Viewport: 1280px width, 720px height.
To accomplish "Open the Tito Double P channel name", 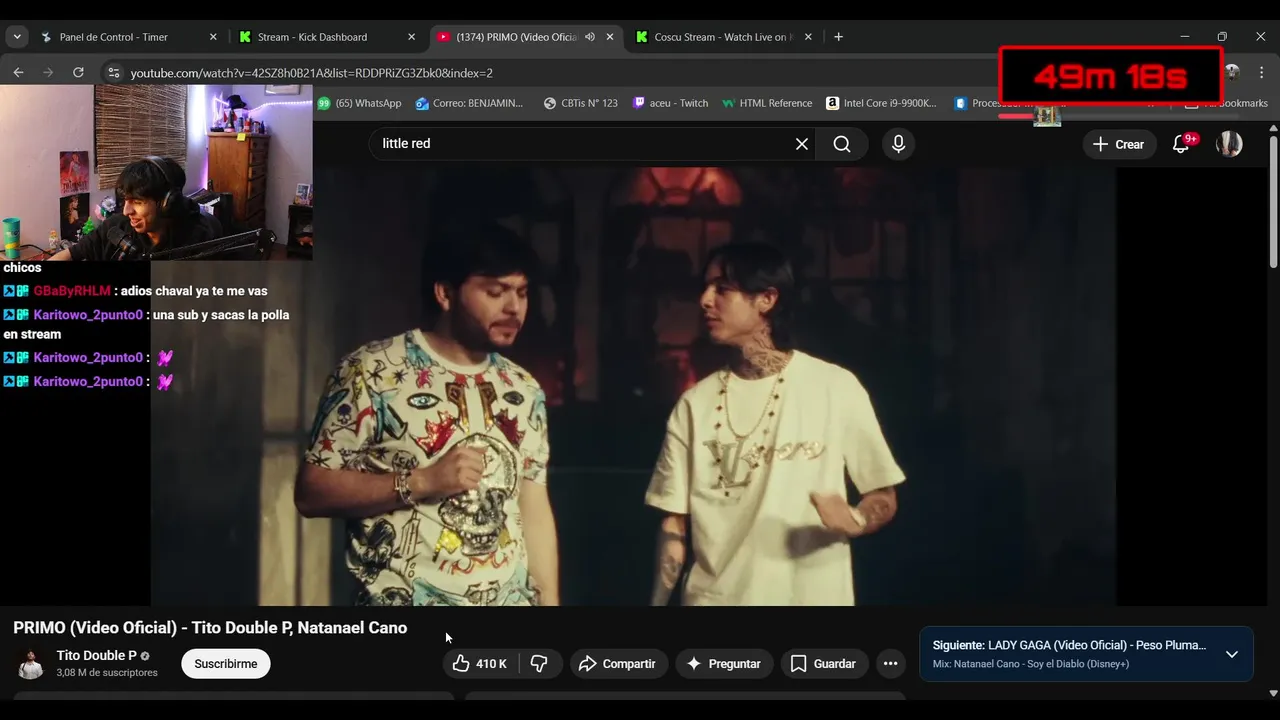I will [96, 656].
